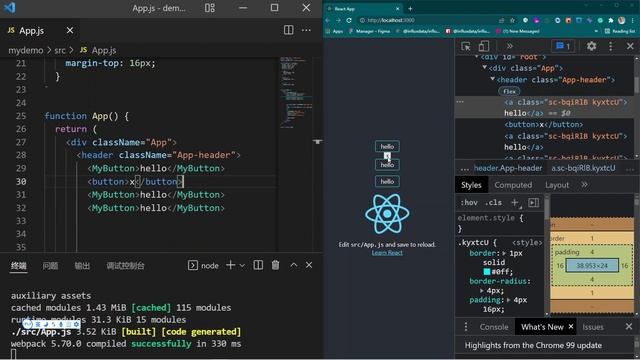Click the spinning React logo
The width and height of the screenshot is (640, 360).
[x=387, y=213]
